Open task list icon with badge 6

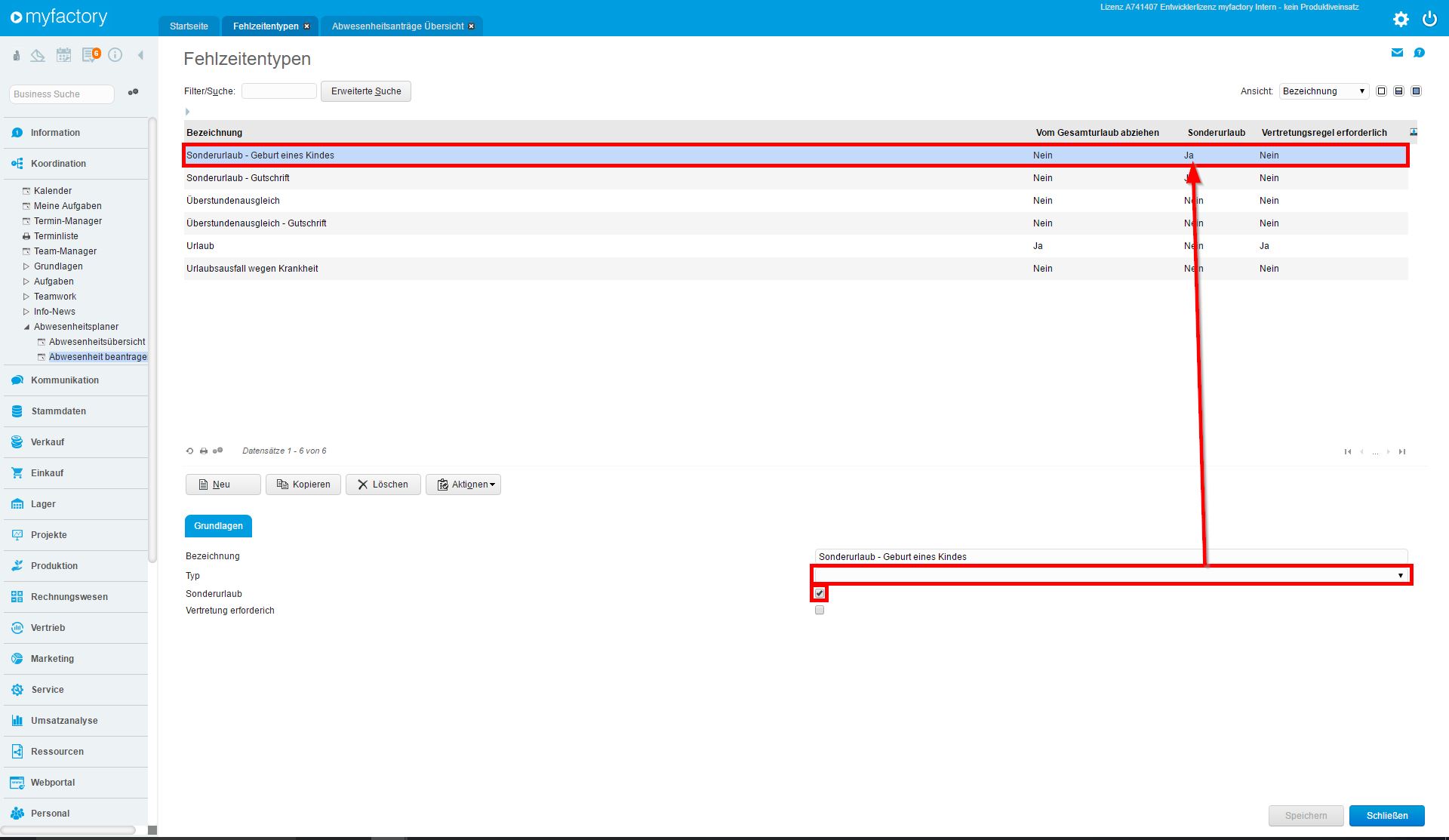[91, 55]
